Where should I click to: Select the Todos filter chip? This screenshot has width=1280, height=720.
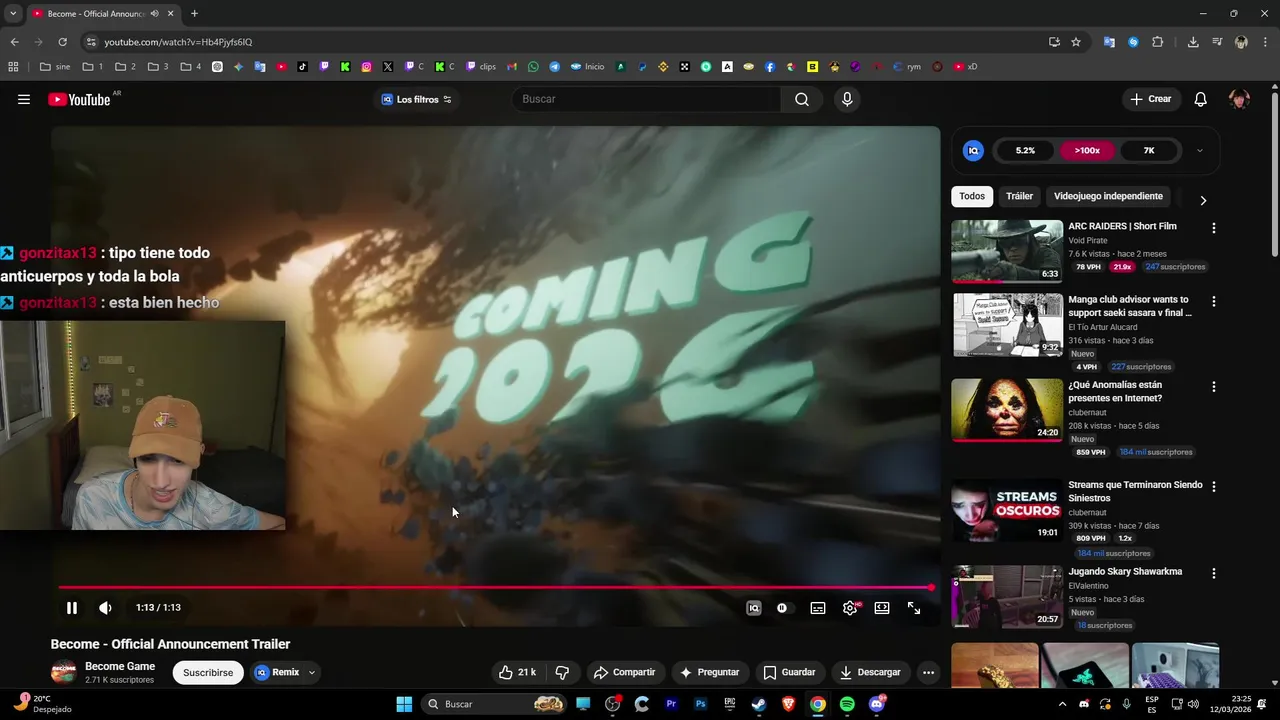(x=972, y=196)
